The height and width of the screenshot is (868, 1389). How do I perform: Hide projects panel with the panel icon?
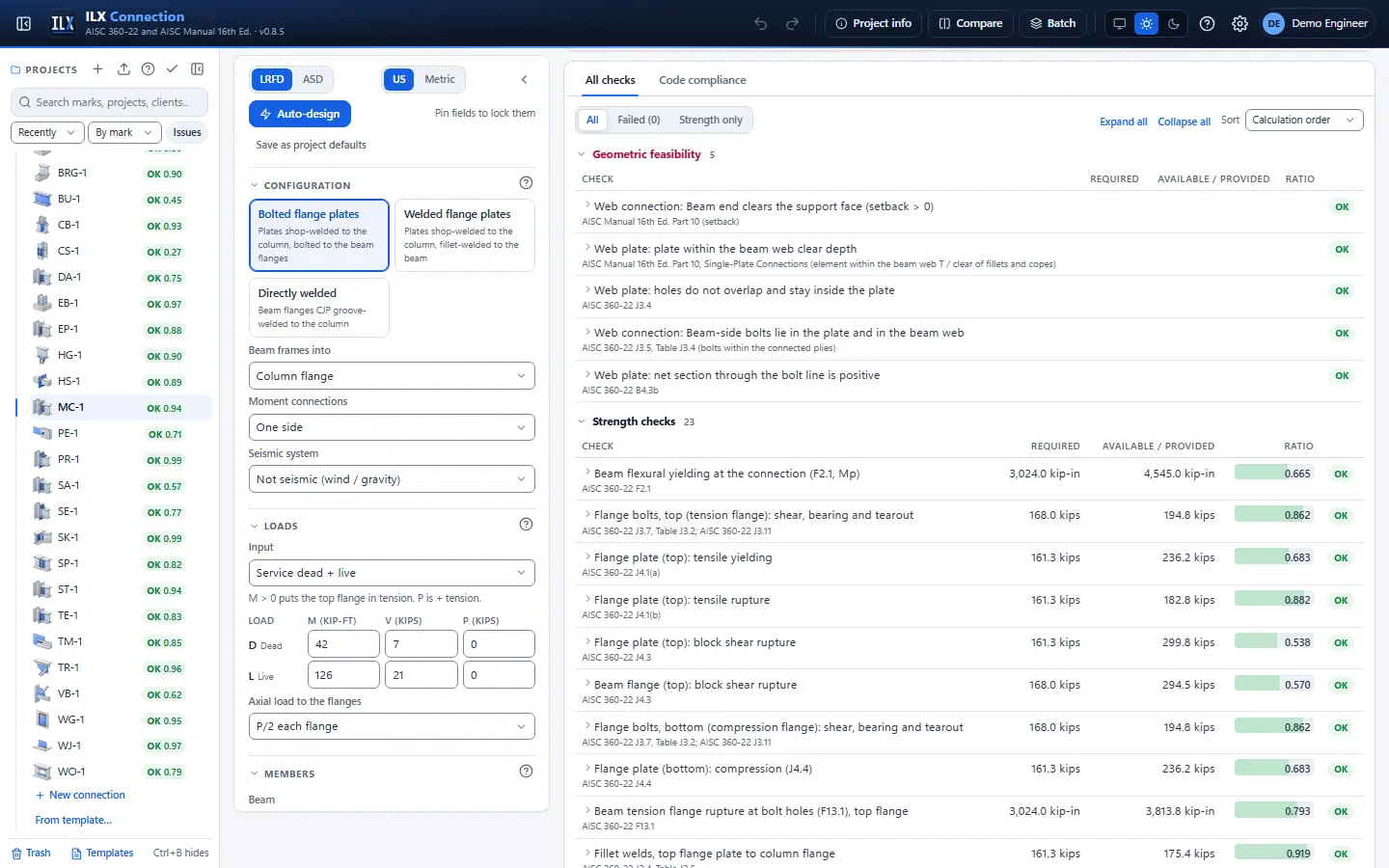click(x=197, y=69)
